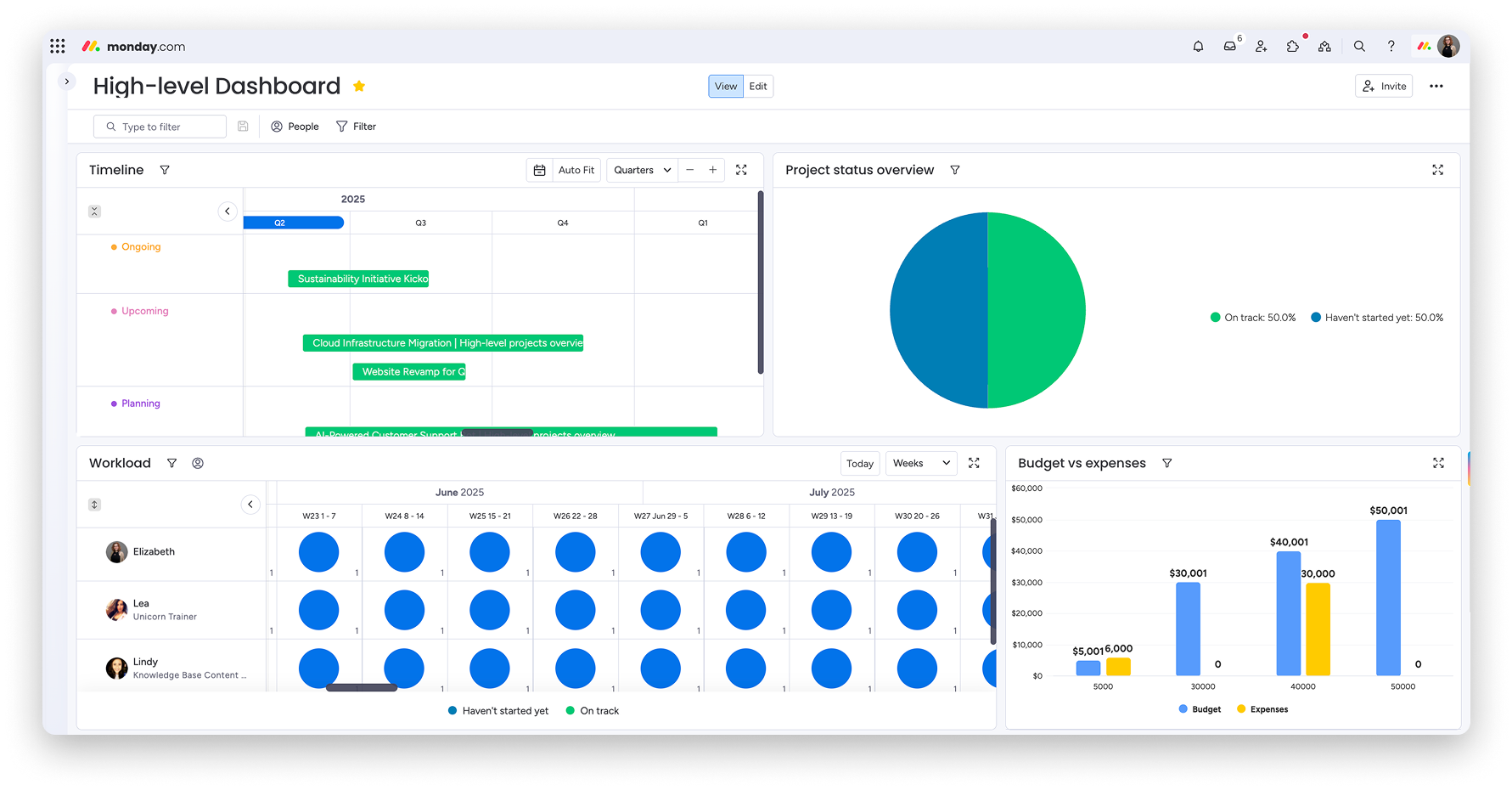
Task: Click Auto Fit in Timeline
Action: pos(576,170)
